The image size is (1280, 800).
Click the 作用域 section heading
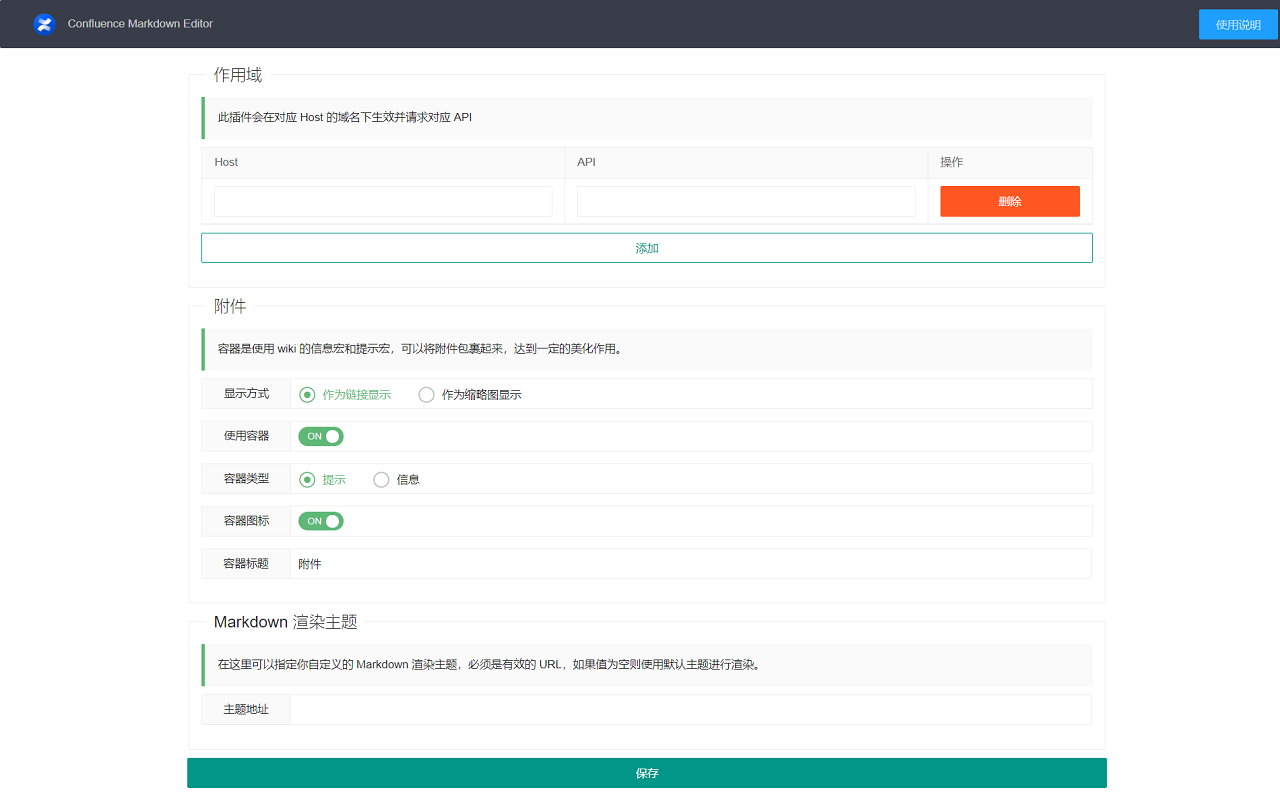pyautogui.click(x=238, y=75)
